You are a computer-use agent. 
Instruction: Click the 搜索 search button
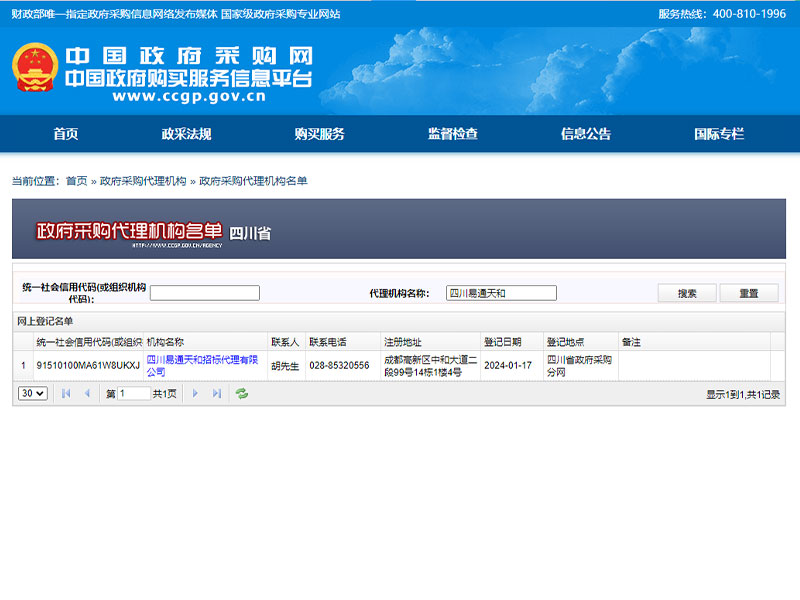pos(687,292)
